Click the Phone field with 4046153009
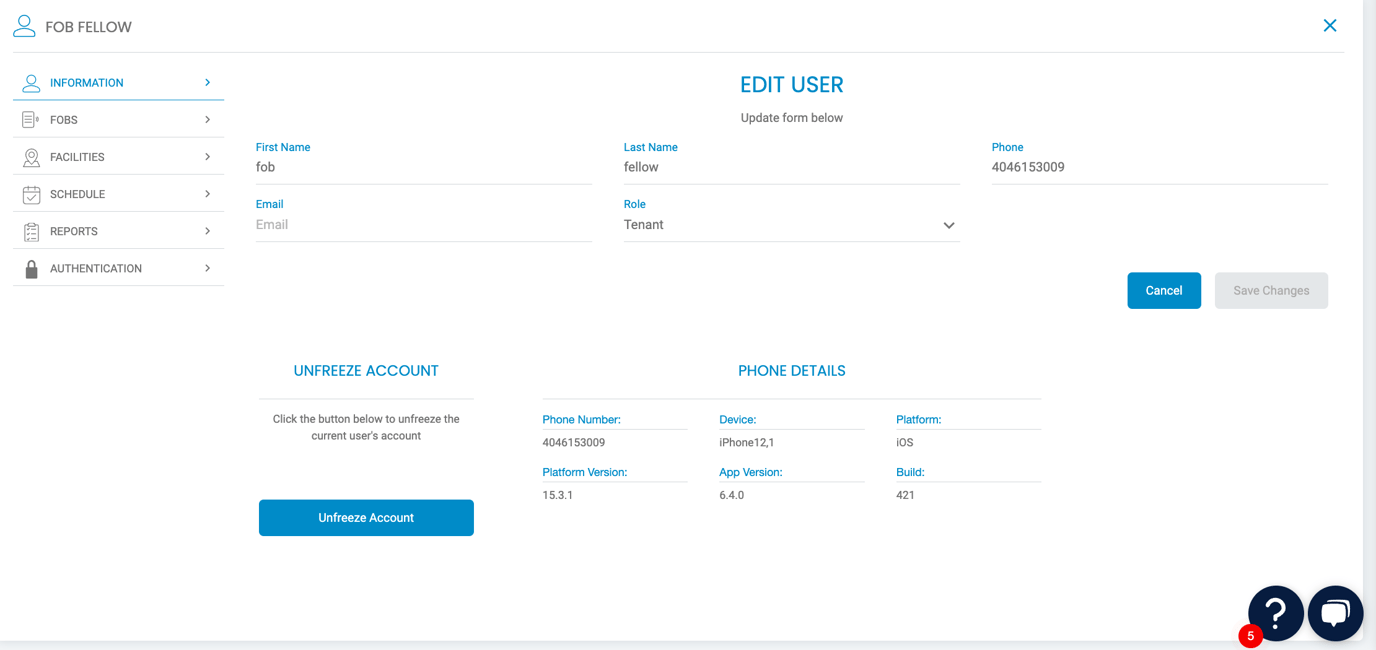Image resolution: width=1376 pixels, height=650 pixels. [x=1159, y=168]
